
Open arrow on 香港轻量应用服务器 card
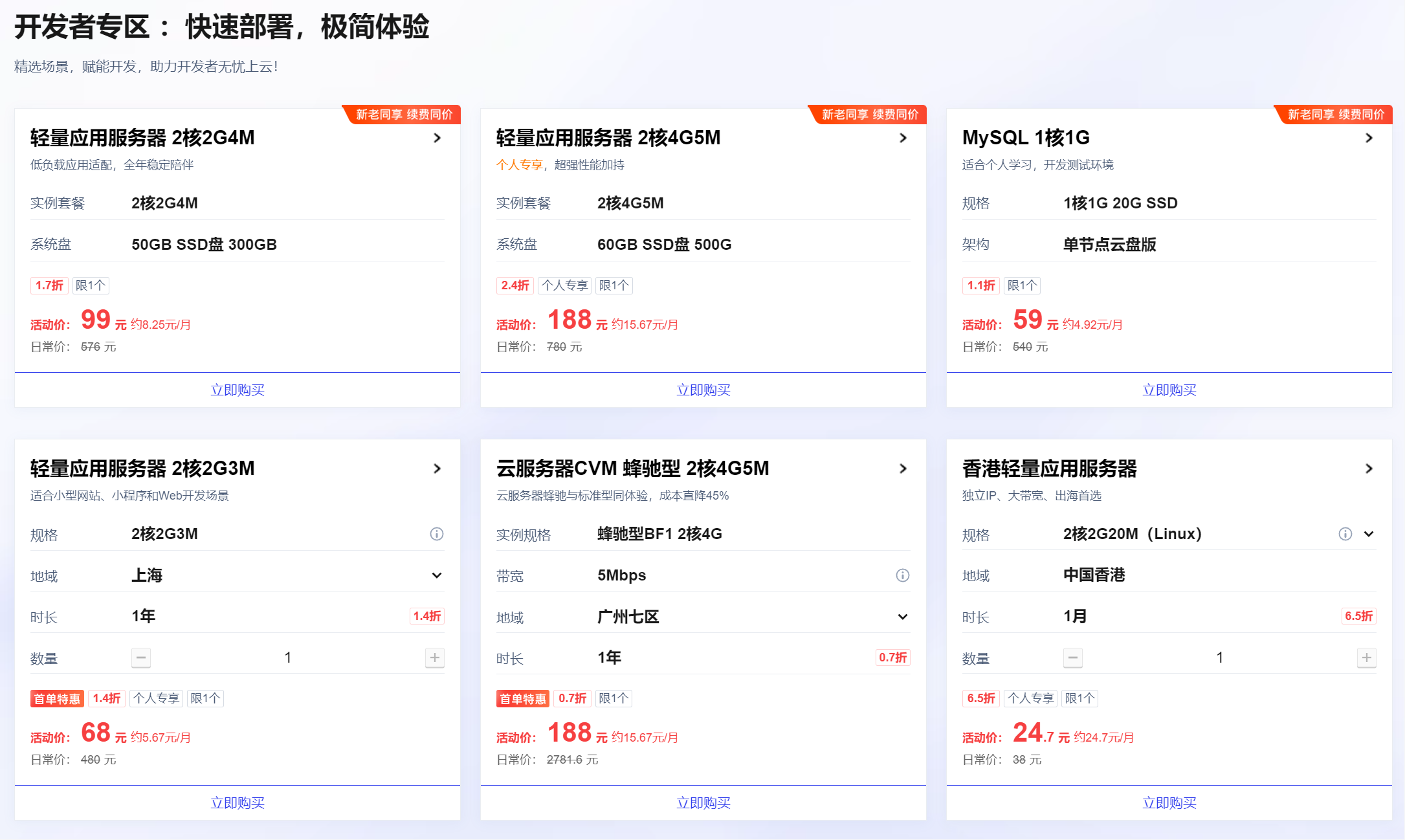(x=1369, y=469)
